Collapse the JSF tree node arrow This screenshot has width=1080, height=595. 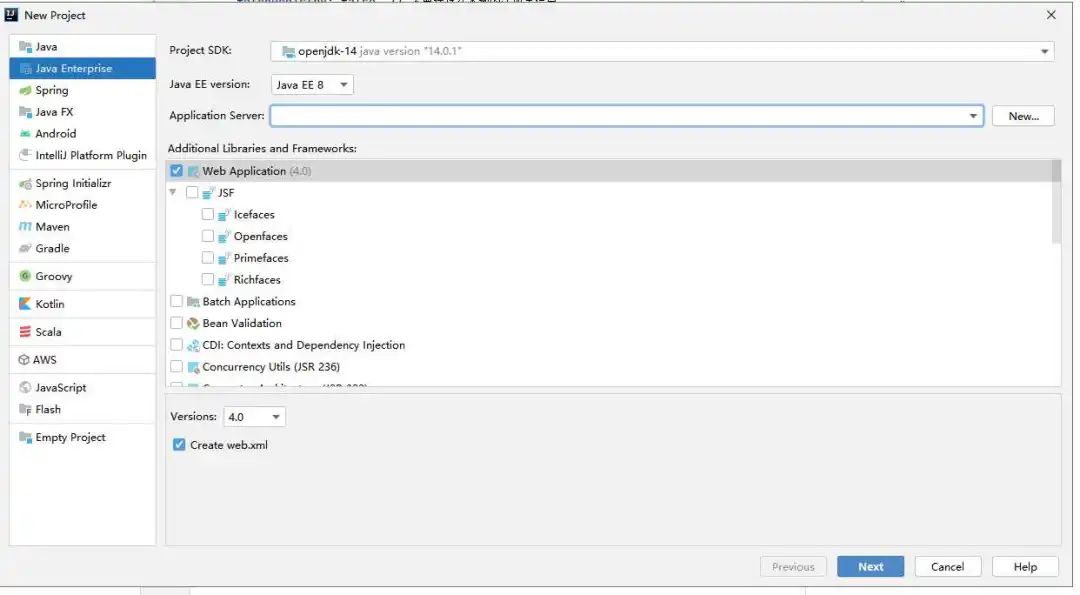[173, 192]
